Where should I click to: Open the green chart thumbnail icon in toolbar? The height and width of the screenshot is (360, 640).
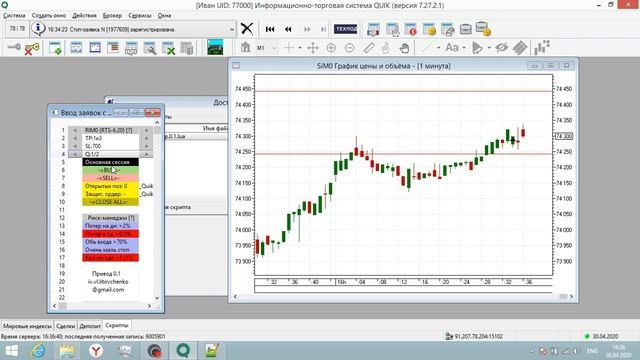pos(215,47)
